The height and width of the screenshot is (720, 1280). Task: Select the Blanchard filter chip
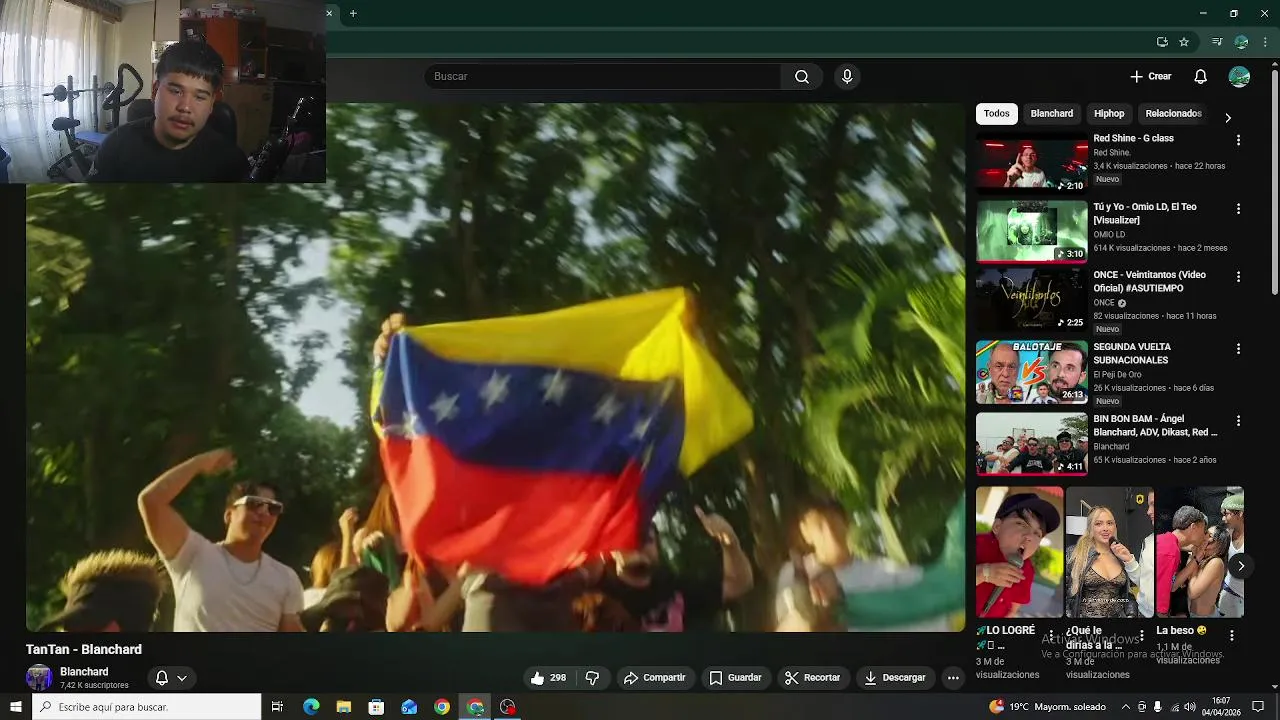click(1052, 114)
